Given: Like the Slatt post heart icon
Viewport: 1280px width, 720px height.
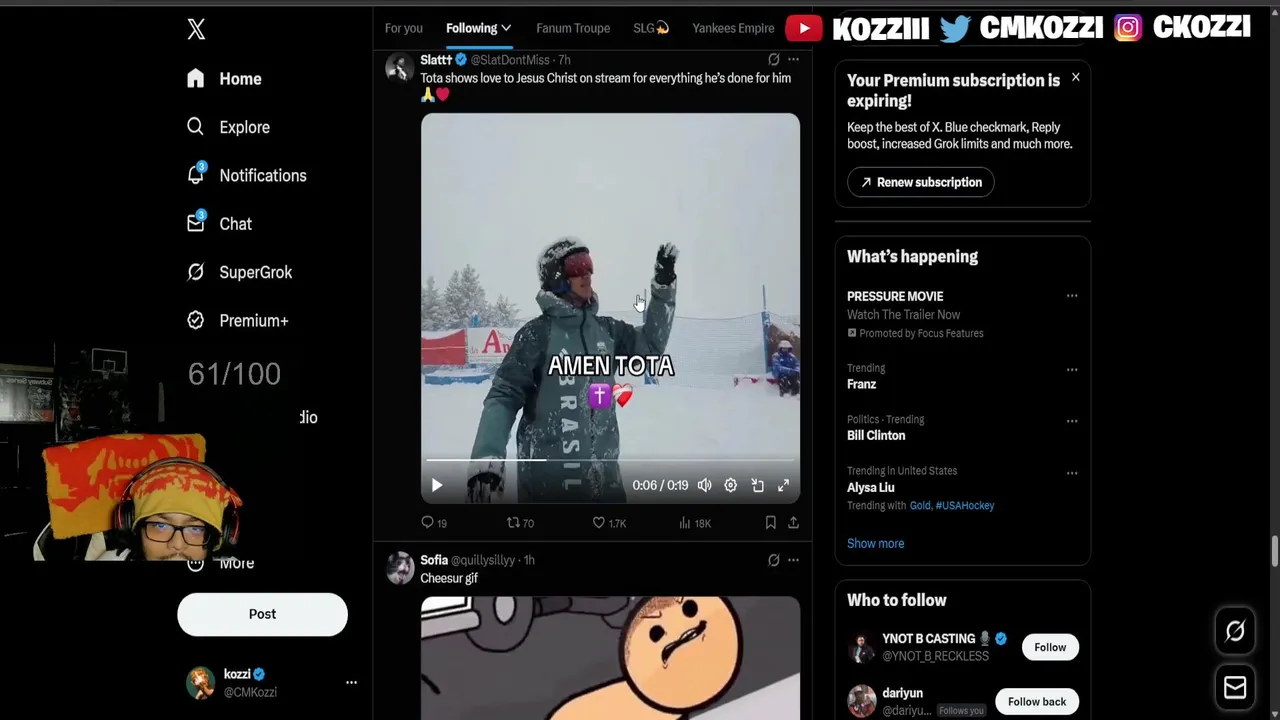Looking at the screenshot, I should tap(598, 523).
